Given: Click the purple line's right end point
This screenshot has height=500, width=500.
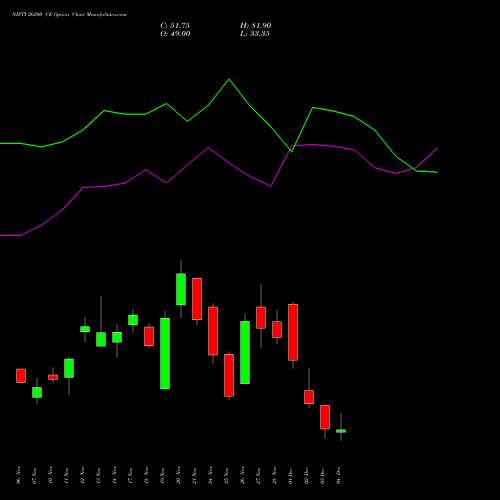Looking at the screenshot, I should (437, 148).
